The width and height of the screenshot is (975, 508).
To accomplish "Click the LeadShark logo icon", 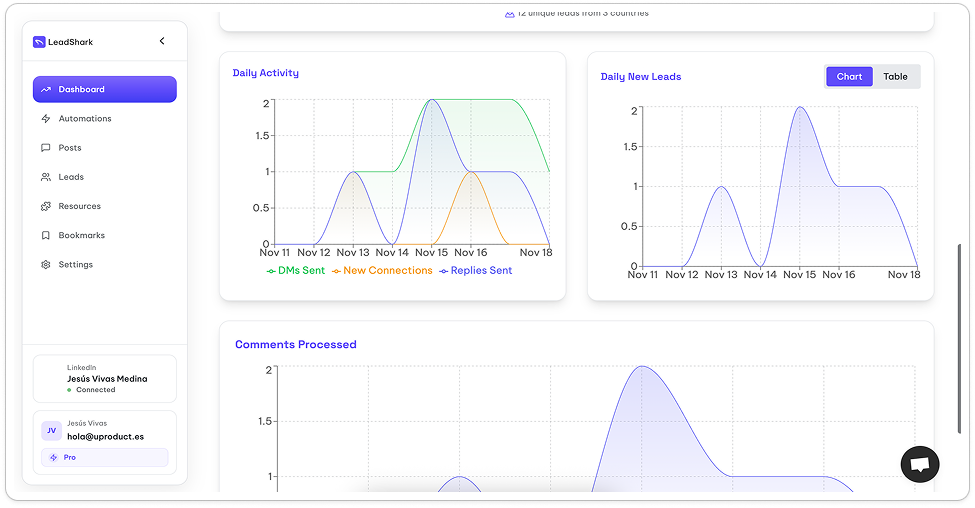I will click(x=39, y=42).
